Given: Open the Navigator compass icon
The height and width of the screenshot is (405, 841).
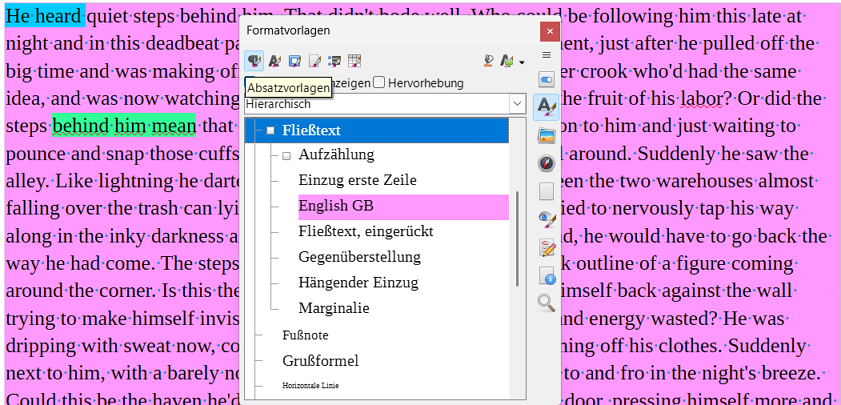Looking at the screenshot, I should [546, 163].
